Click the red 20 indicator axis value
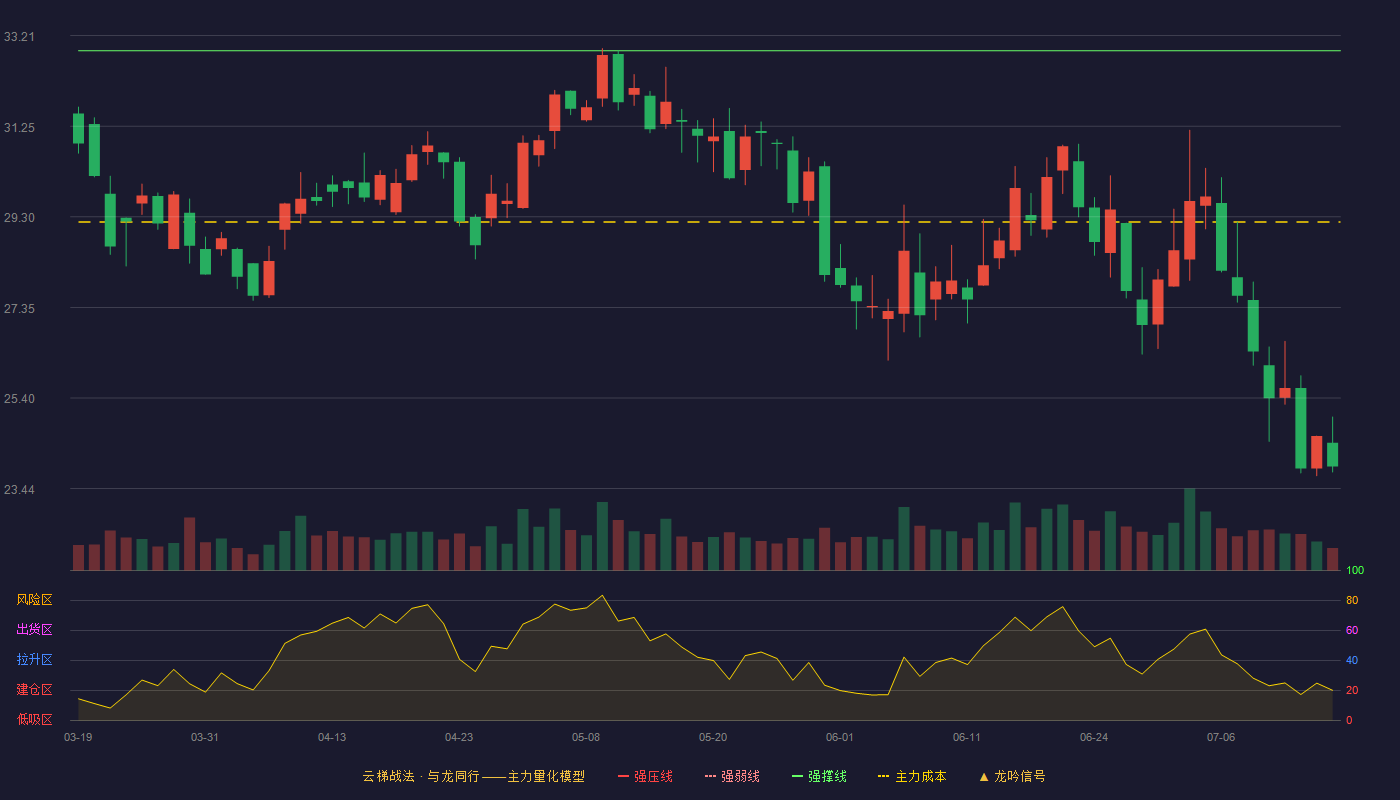The image size is (1400, 800). click(1352, 690)
